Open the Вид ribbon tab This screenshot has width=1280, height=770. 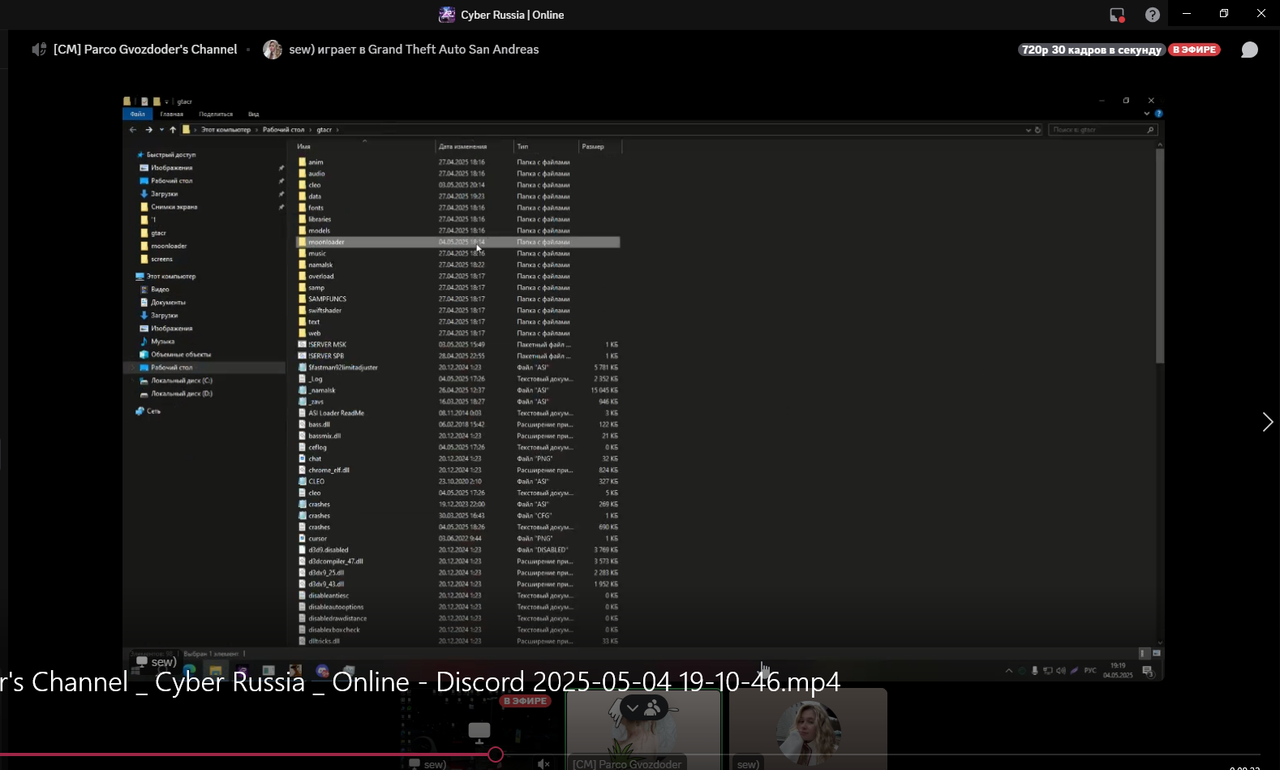click(254, 114)
